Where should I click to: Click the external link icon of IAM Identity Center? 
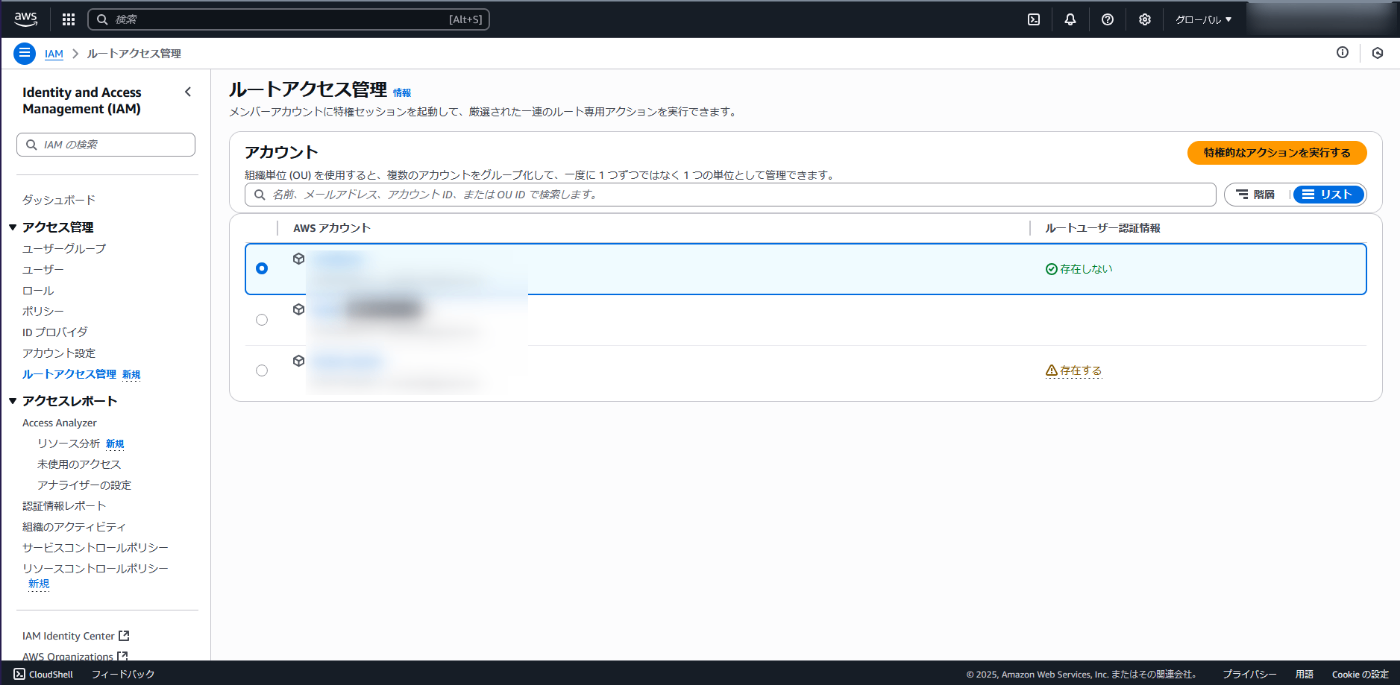point(124,635)
